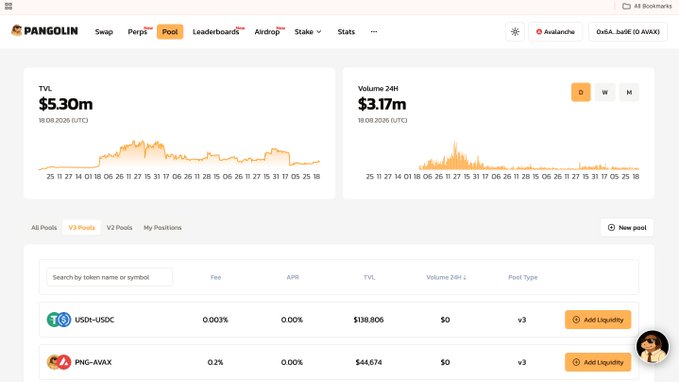Viewport: 679px width, 382px height.
Task: Select the D daily volume interval
Action: click(x=581, y=92)
